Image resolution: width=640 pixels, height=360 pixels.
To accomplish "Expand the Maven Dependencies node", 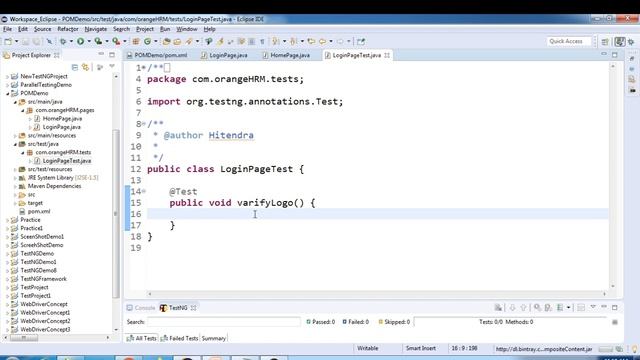I will 15,187.
